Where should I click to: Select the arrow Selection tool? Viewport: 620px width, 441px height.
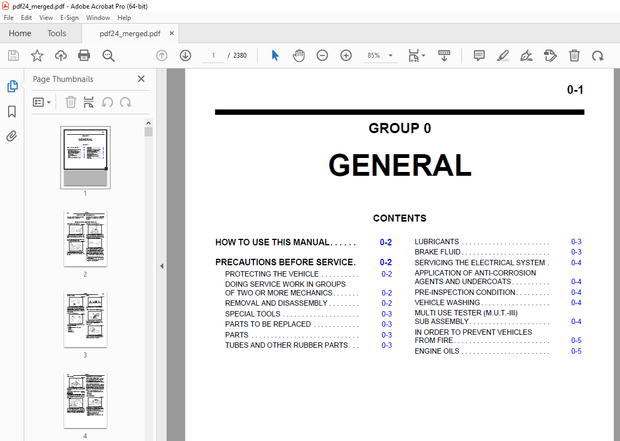(x=275, y=55)
